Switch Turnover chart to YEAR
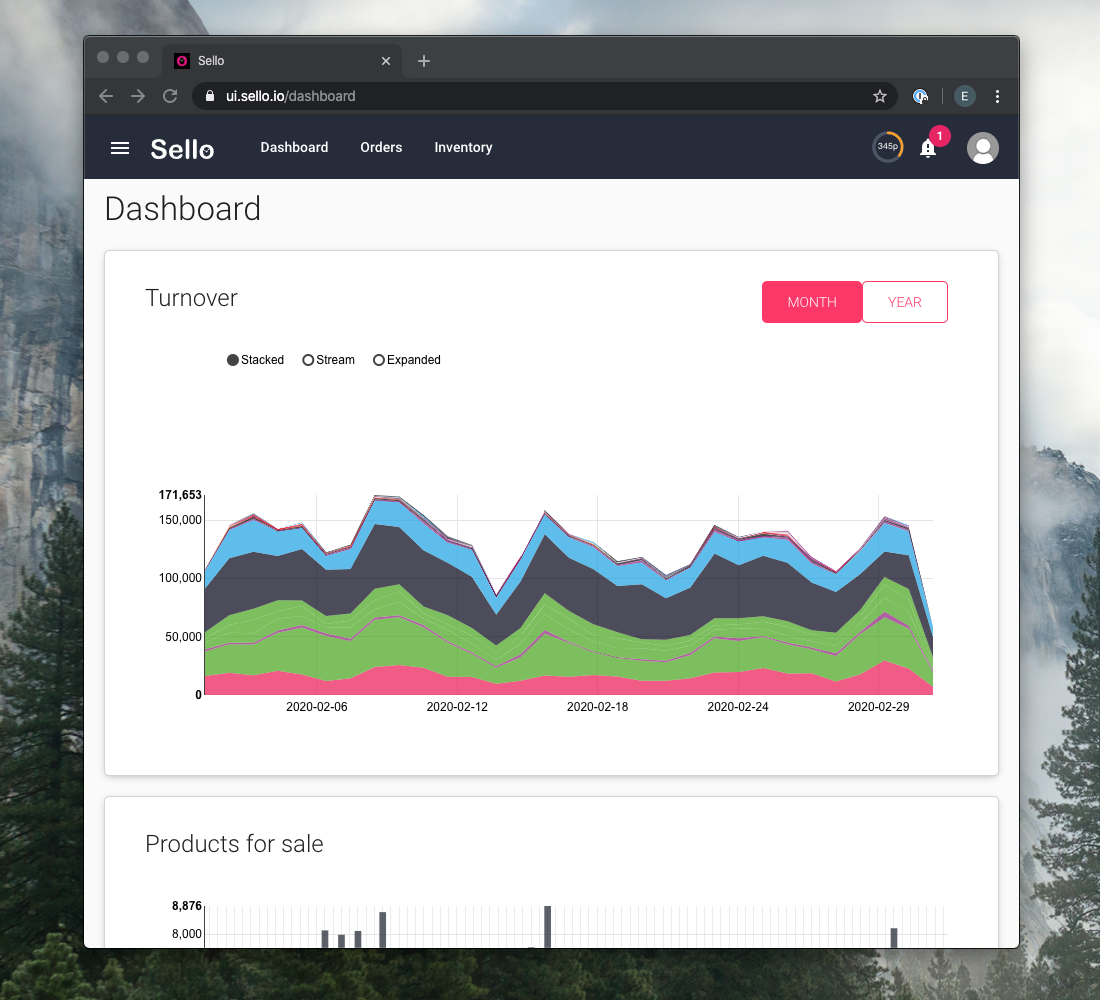Screen dimensions: 1100x1000 pos(904,302)
